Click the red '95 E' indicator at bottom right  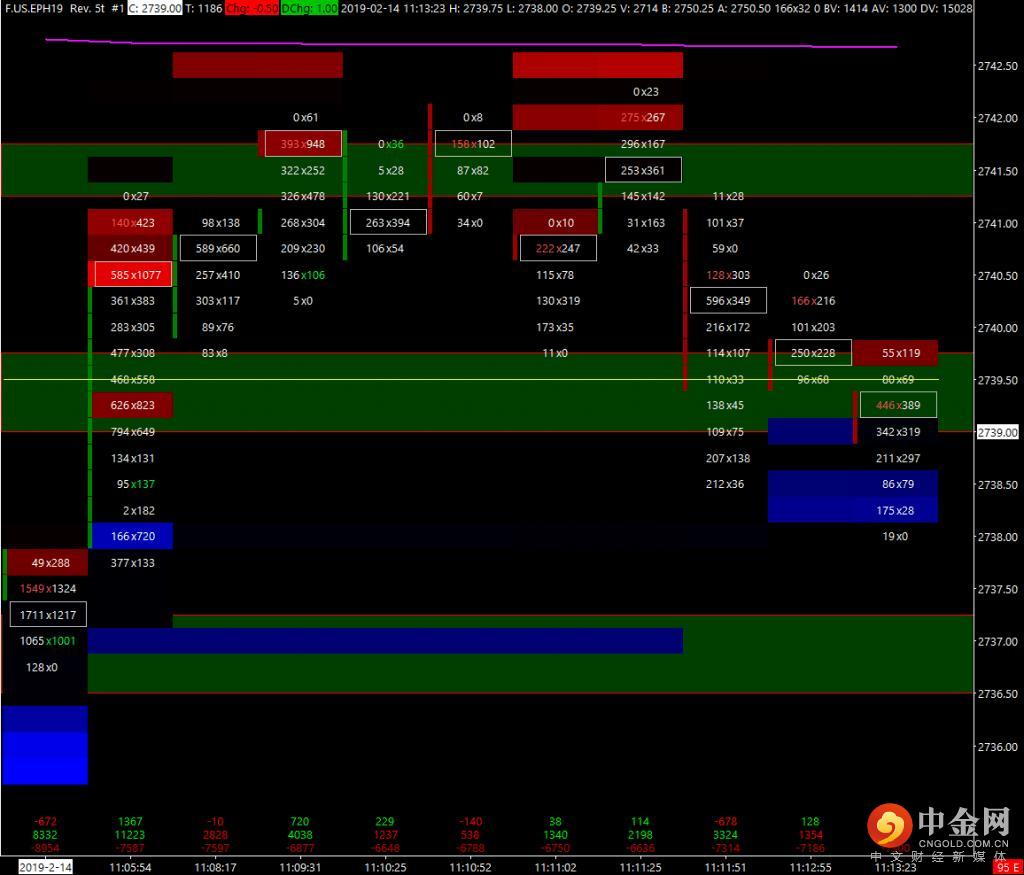click(1007, 868)
